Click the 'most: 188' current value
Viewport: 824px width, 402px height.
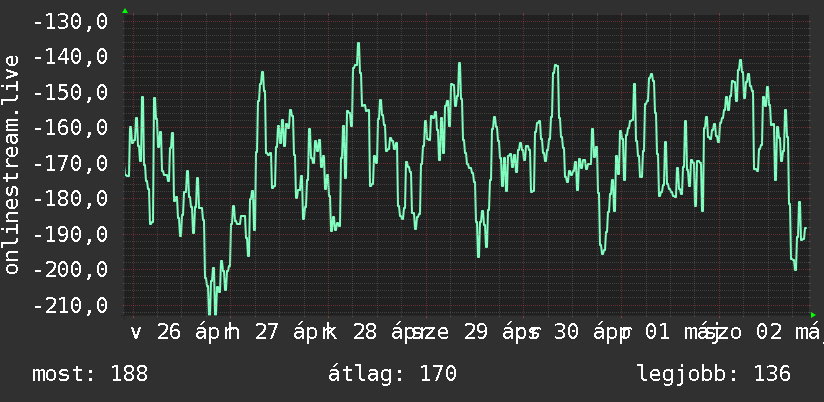coord(90,374)
